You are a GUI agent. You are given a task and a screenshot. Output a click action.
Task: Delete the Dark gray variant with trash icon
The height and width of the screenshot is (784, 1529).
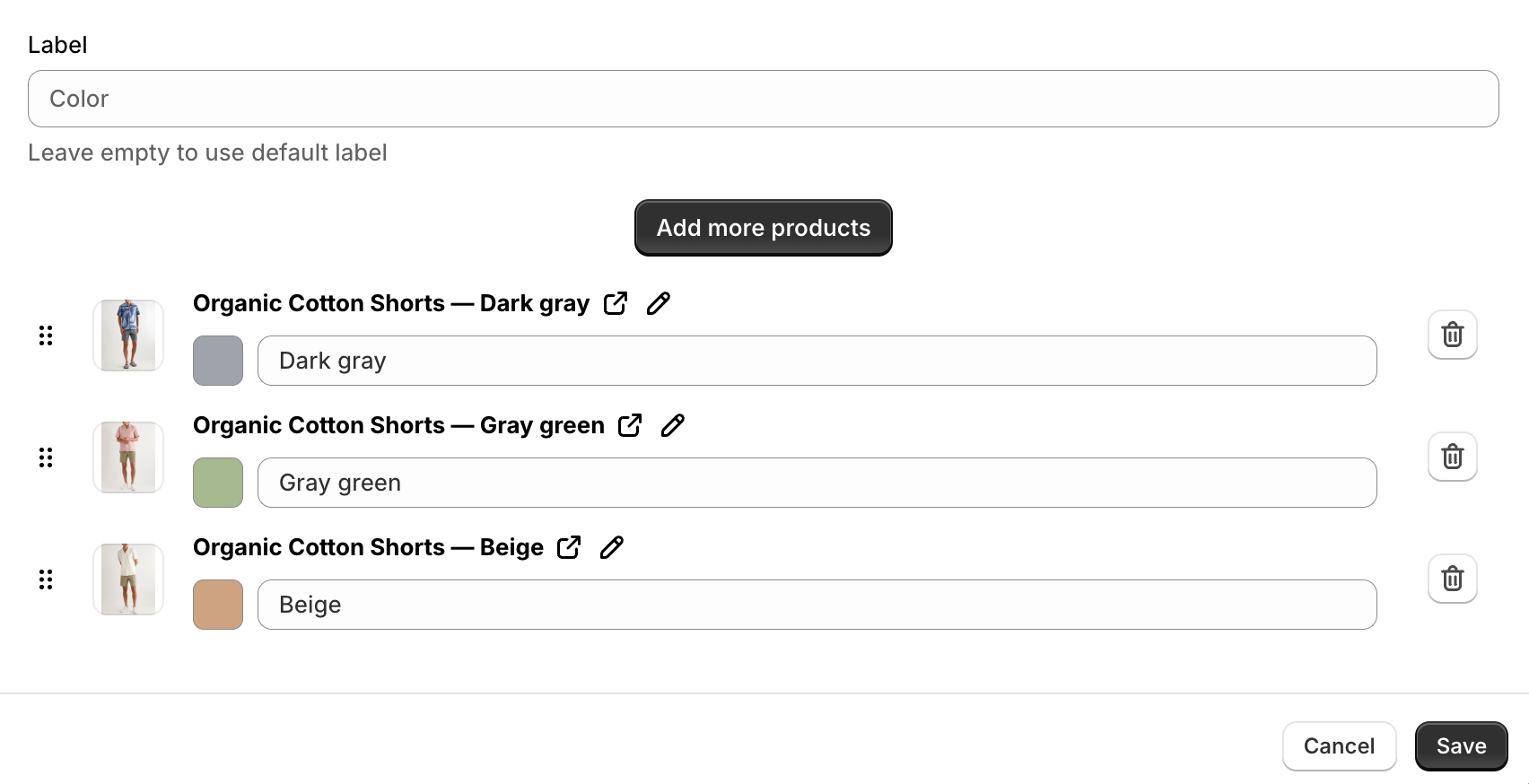point(1453,335)
